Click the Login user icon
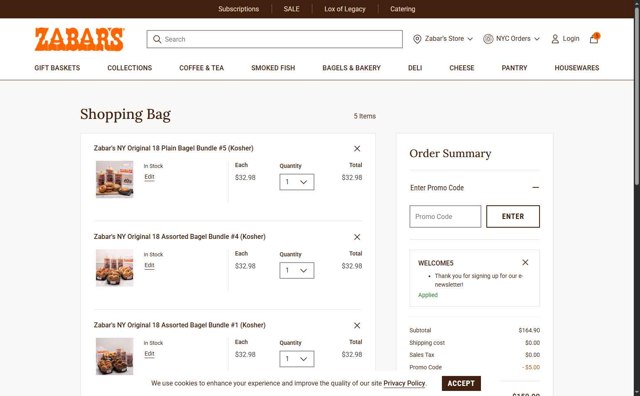 point(555,39)
